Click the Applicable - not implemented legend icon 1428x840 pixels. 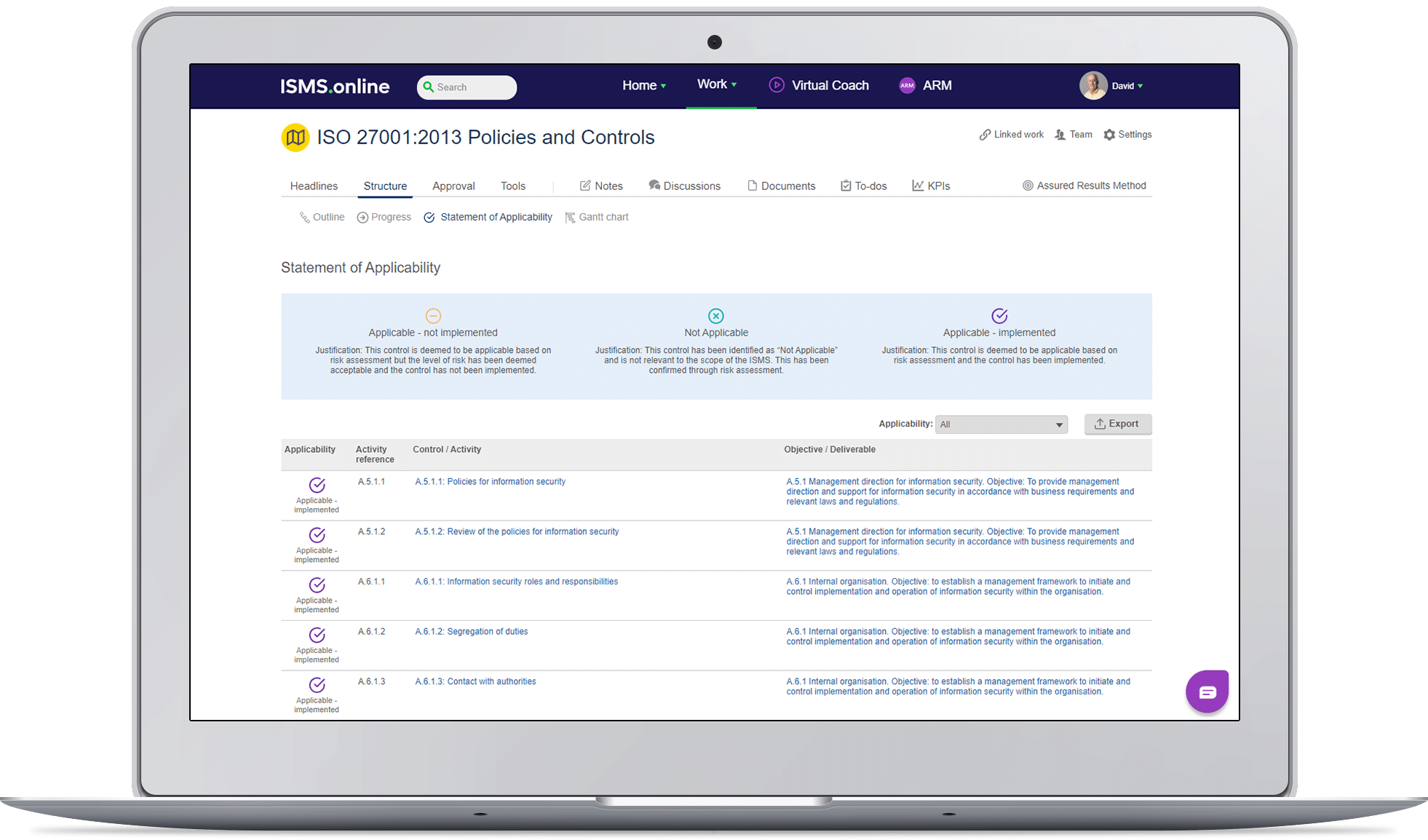pyautogui.click(x=433, y=316)
